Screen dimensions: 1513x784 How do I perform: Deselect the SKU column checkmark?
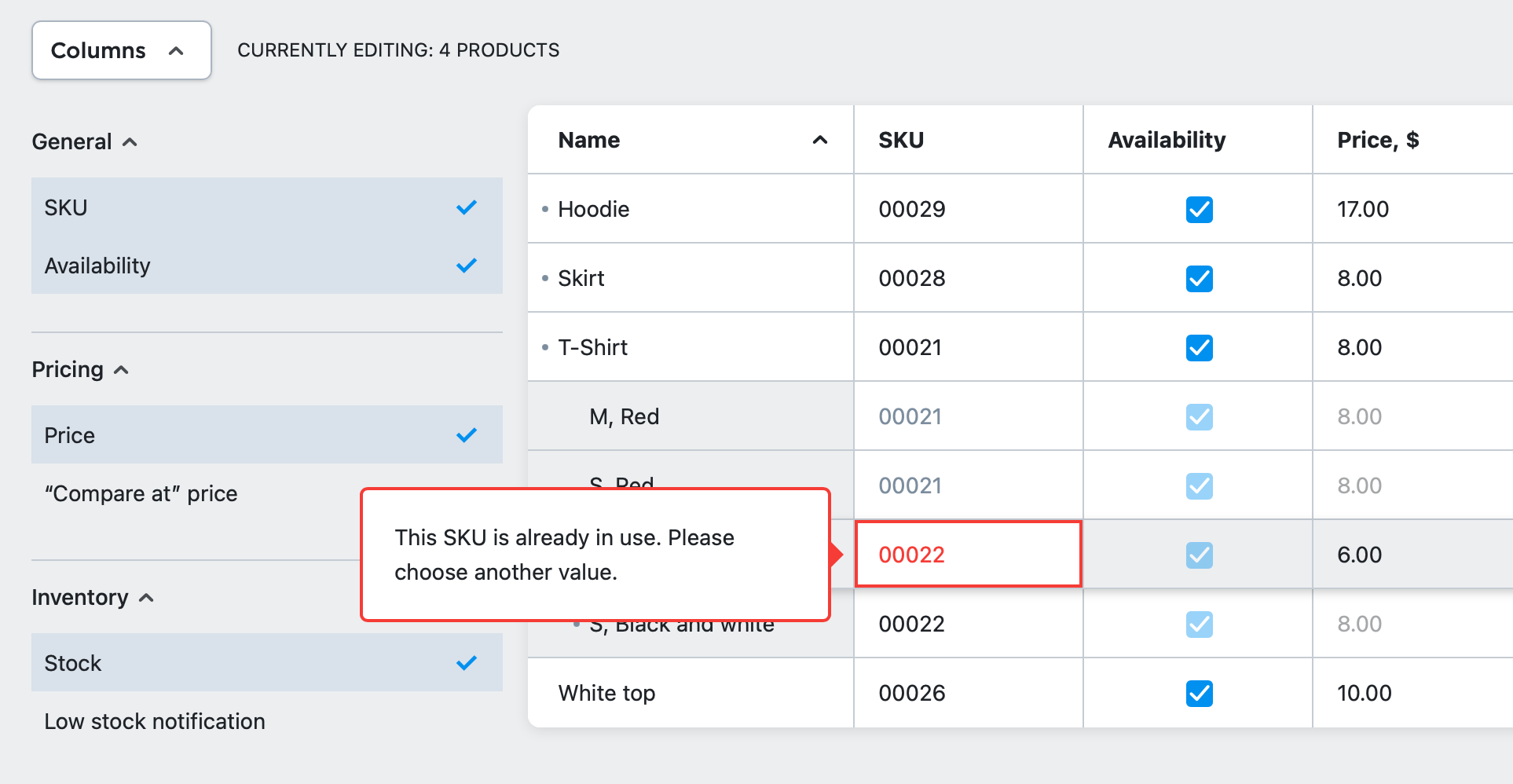(x=466, y=207)
